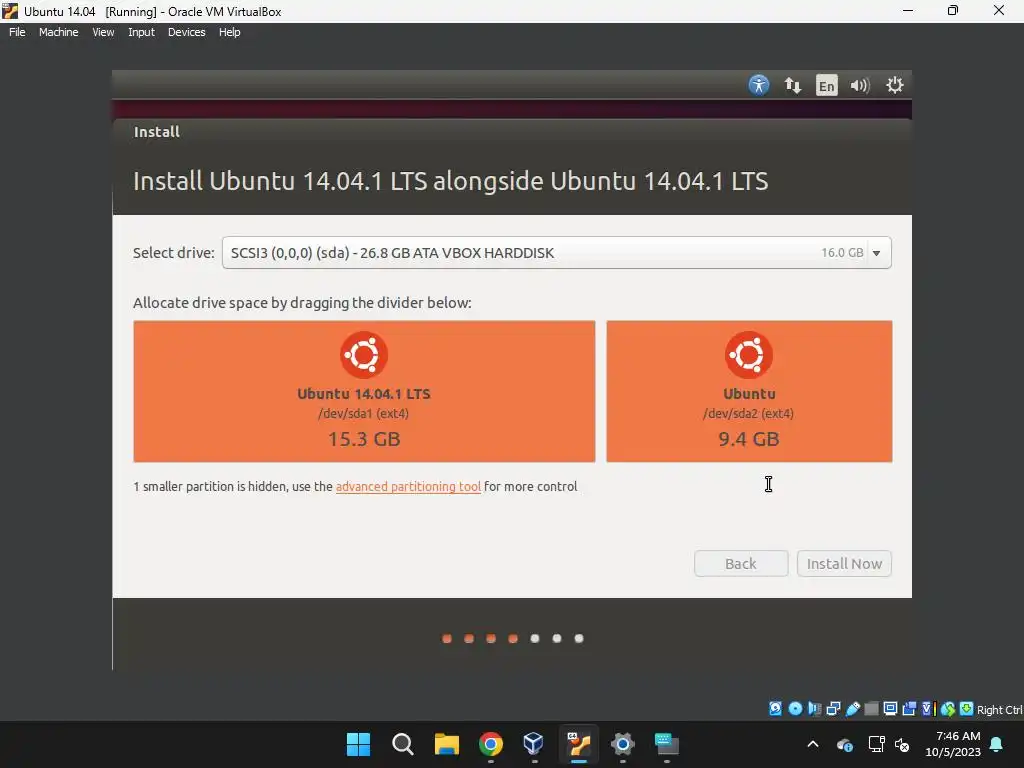Open the accessibility menu icon in Ubuntu panel
Screen dimensions: 1024x768
tap(758, 85)
